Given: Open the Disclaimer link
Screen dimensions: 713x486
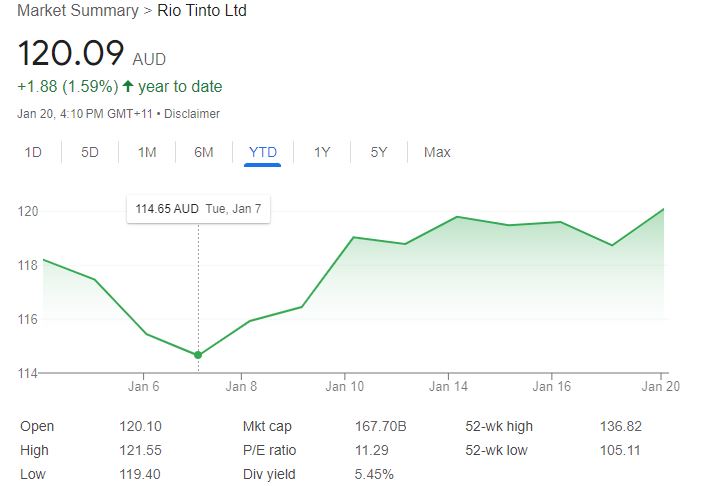Looking at the screenshot, I should coord(192,114).
